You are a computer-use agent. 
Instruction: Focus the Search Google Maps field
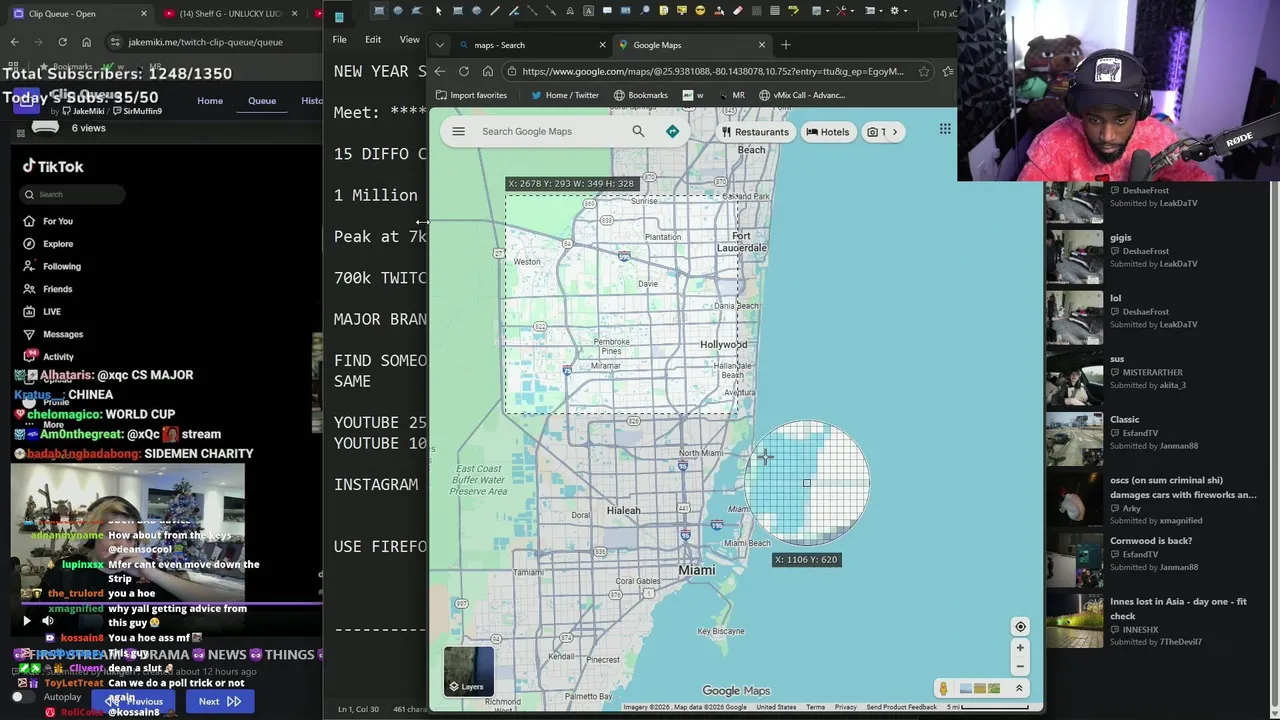click(552, 131)
